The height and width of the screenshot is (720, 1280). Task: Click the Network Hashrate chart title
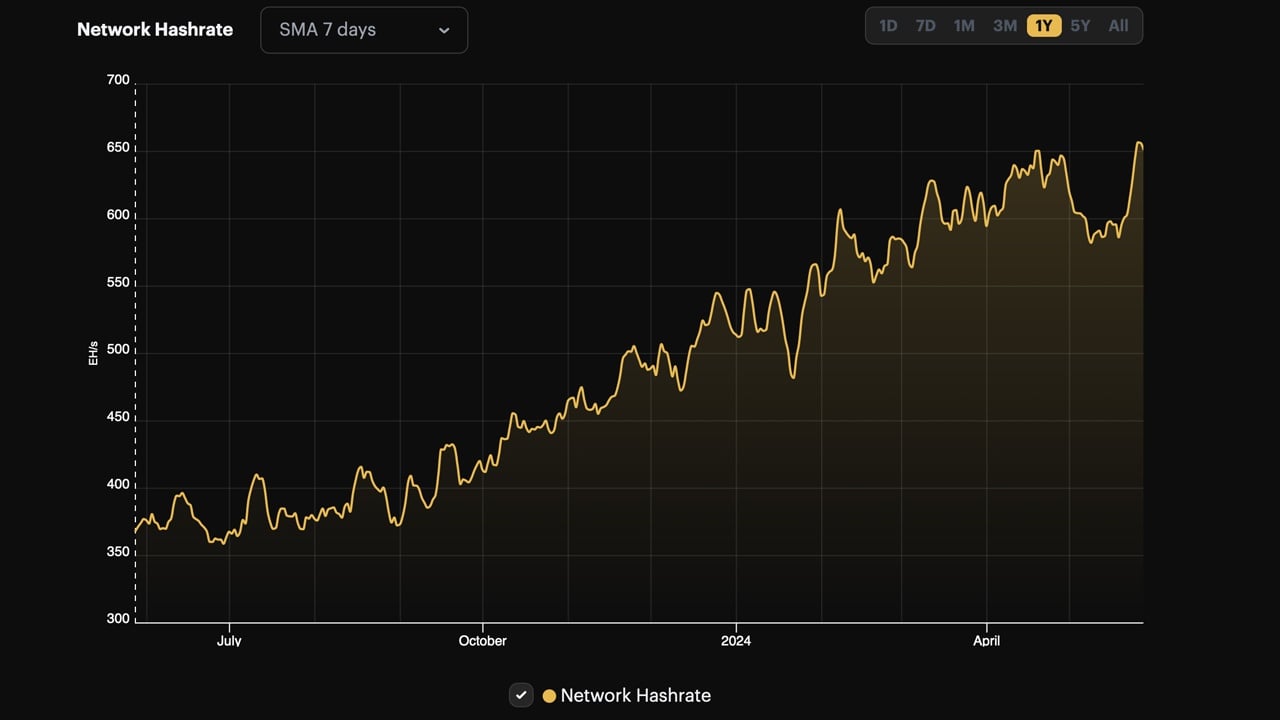click(155, 30)
